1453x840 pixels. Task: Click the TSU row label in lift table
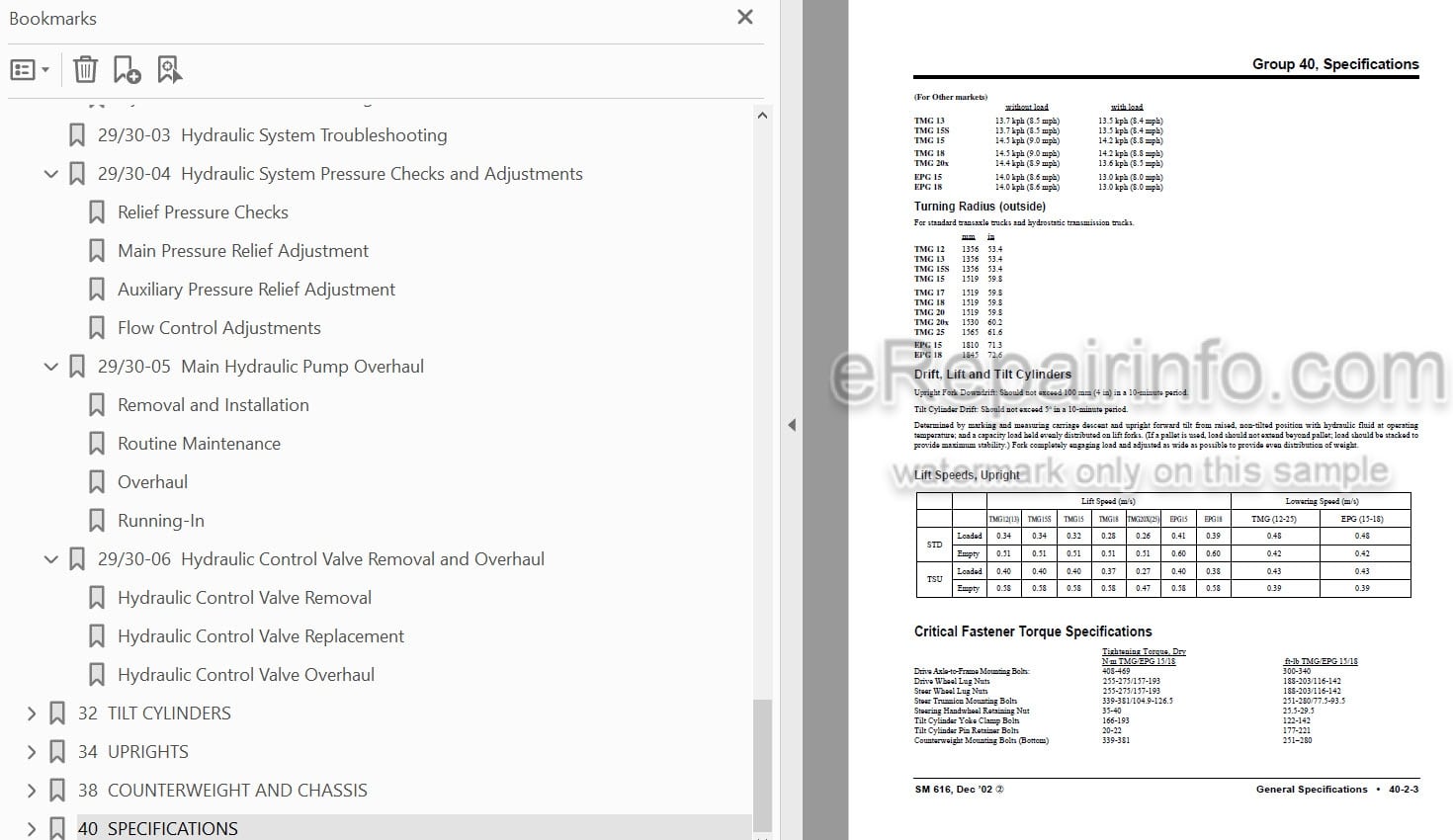[x=934, y=579]
